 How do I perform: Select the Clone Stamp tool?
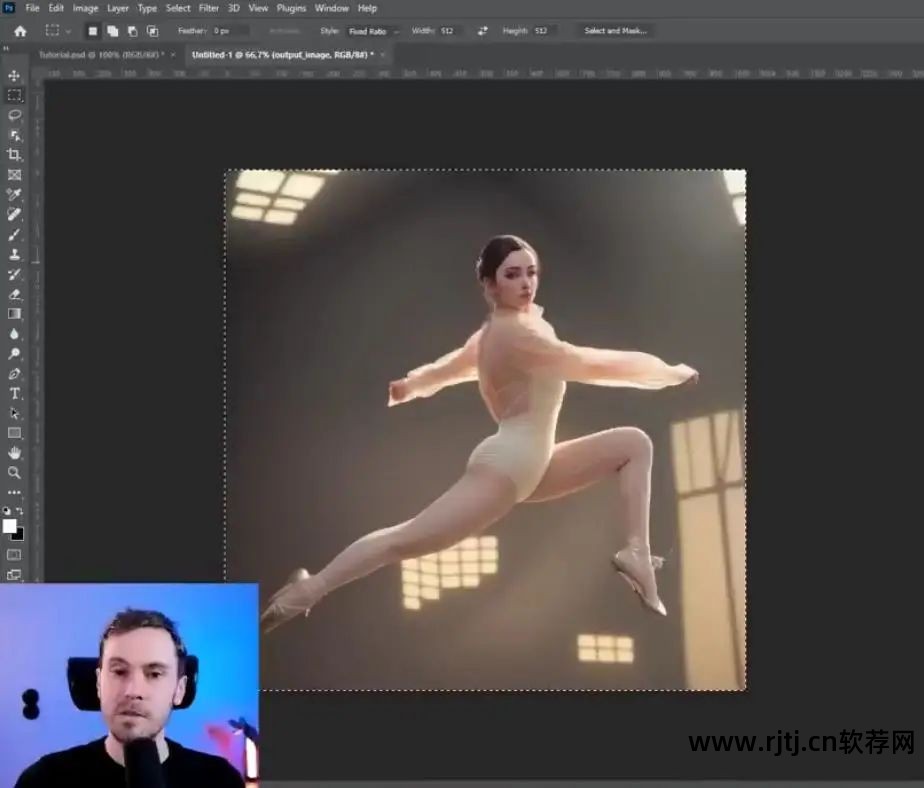(14, 254)
